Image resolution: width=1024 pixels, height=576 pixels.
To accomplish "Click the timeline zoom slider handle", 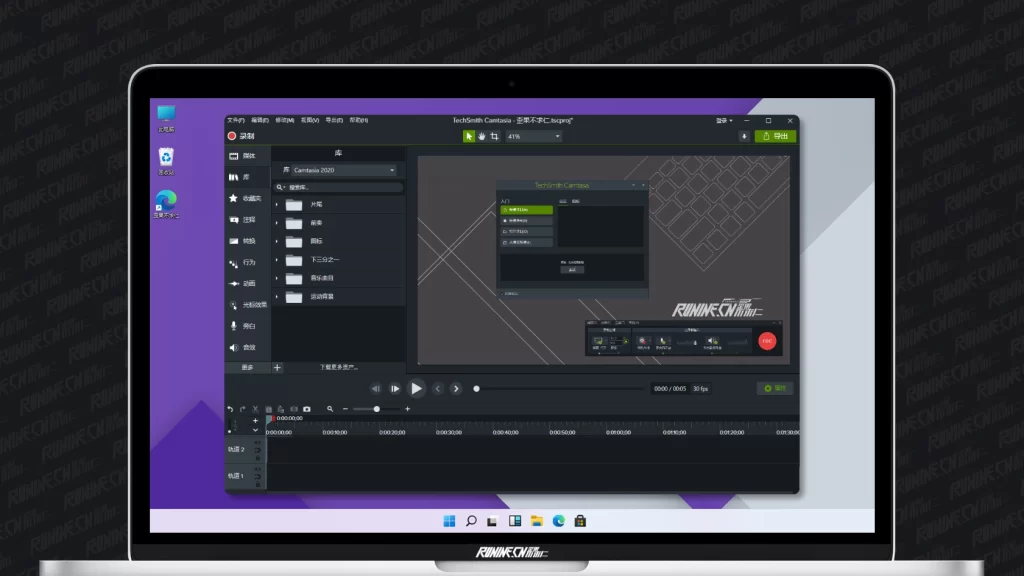I will (x=377, y=409).
